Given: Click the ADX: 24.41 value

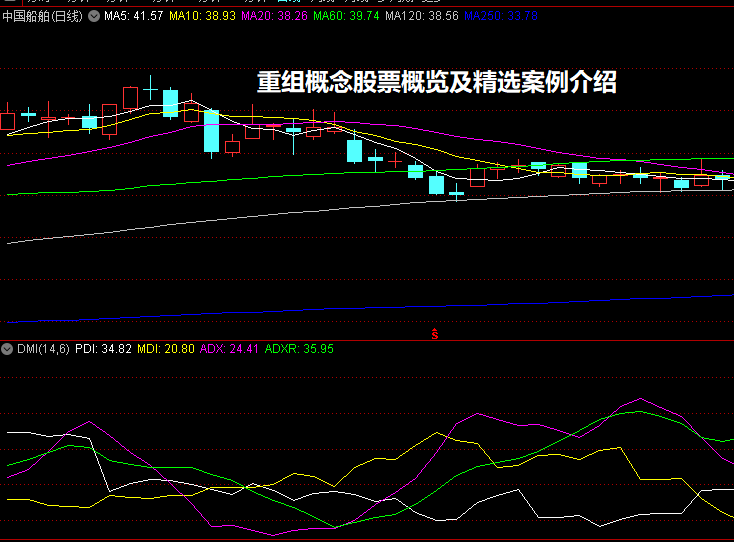Looking at the screenshot, I should pyautogui.click(x=229, y=349).
